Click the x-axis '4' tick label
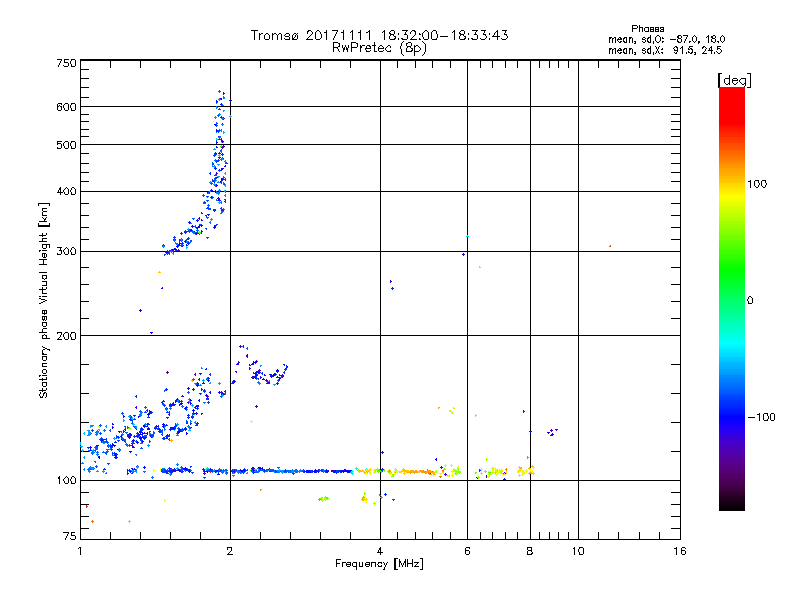The width and height of the screenshot is (800, 600). click(x=380, y=551)
